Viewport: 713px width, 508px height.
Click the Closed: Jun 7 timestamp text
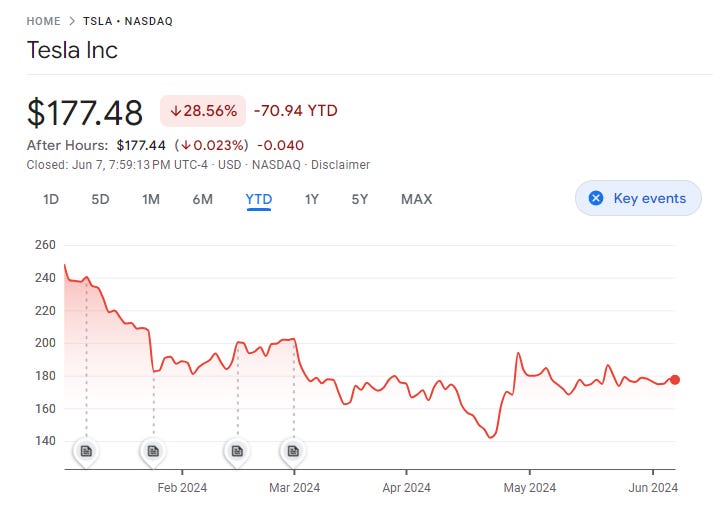(x=117, y=165)
